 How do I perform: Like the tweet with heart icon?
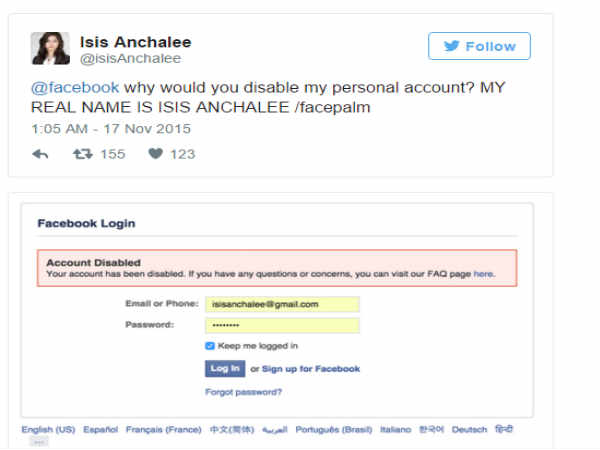[155, 154]
